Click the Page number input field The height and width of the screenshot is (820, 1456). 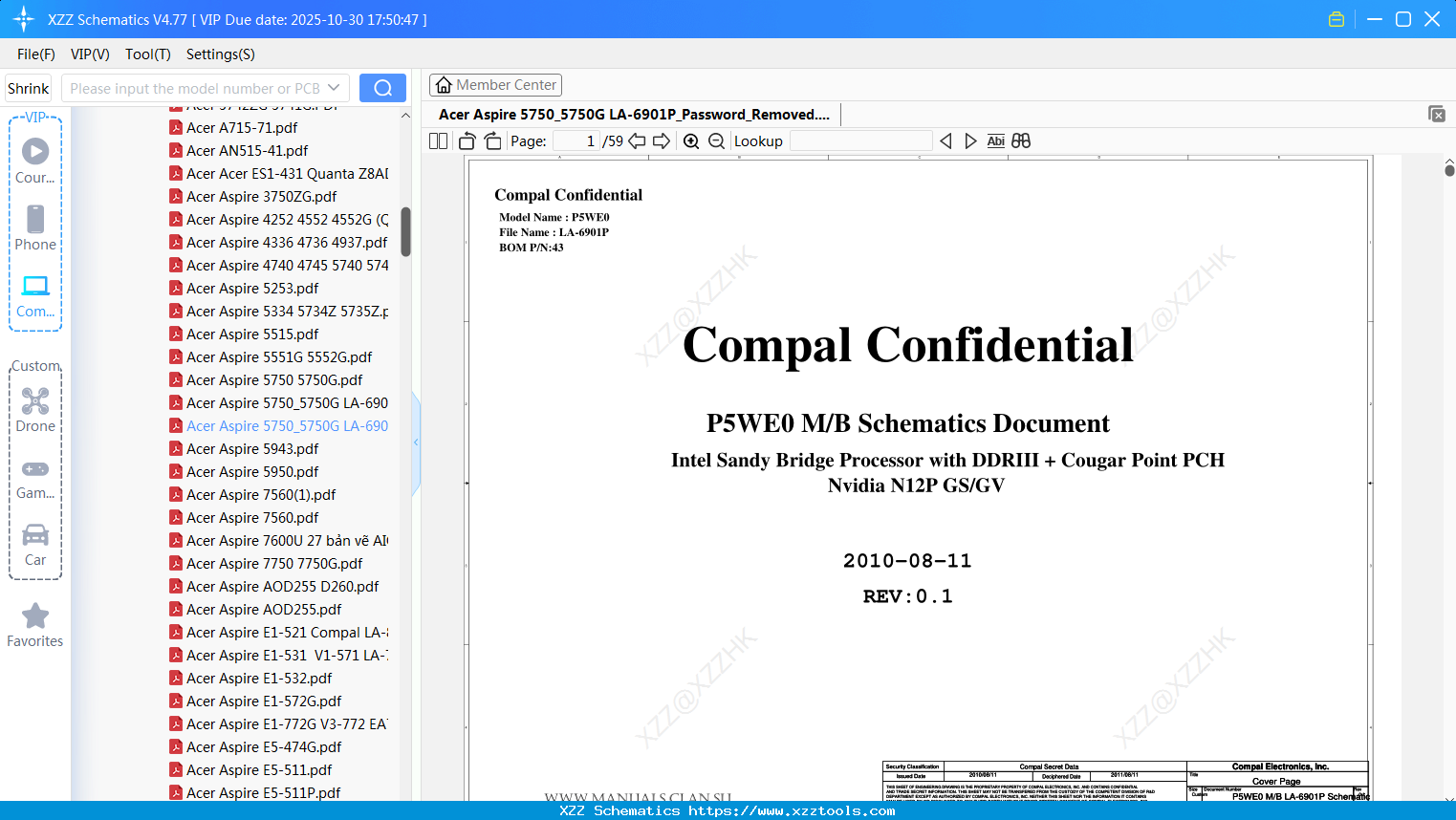point(576,141)
